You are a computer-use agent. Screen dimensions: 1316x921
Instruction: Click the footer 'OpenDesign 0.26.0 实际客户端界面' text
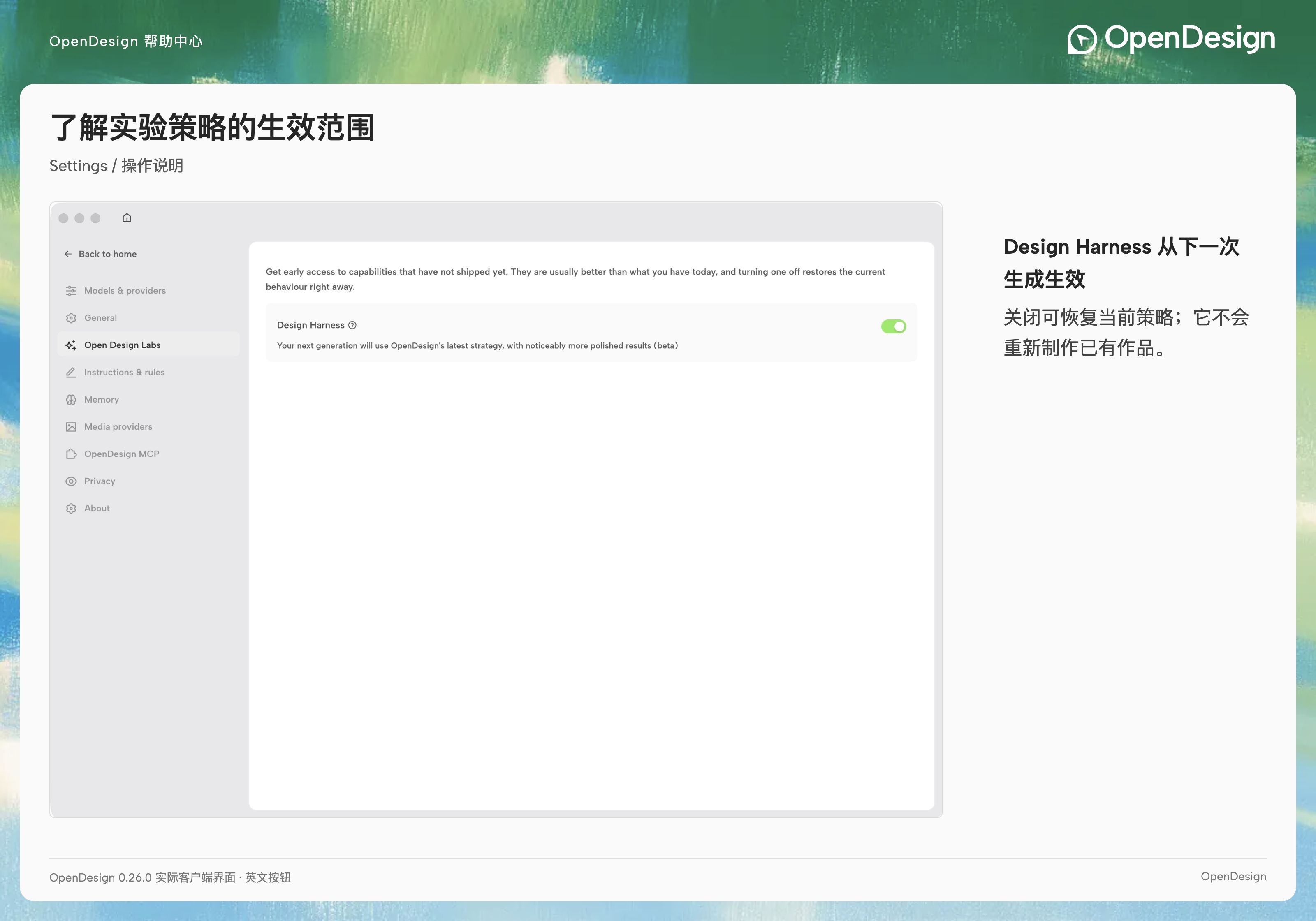(170, 877)
